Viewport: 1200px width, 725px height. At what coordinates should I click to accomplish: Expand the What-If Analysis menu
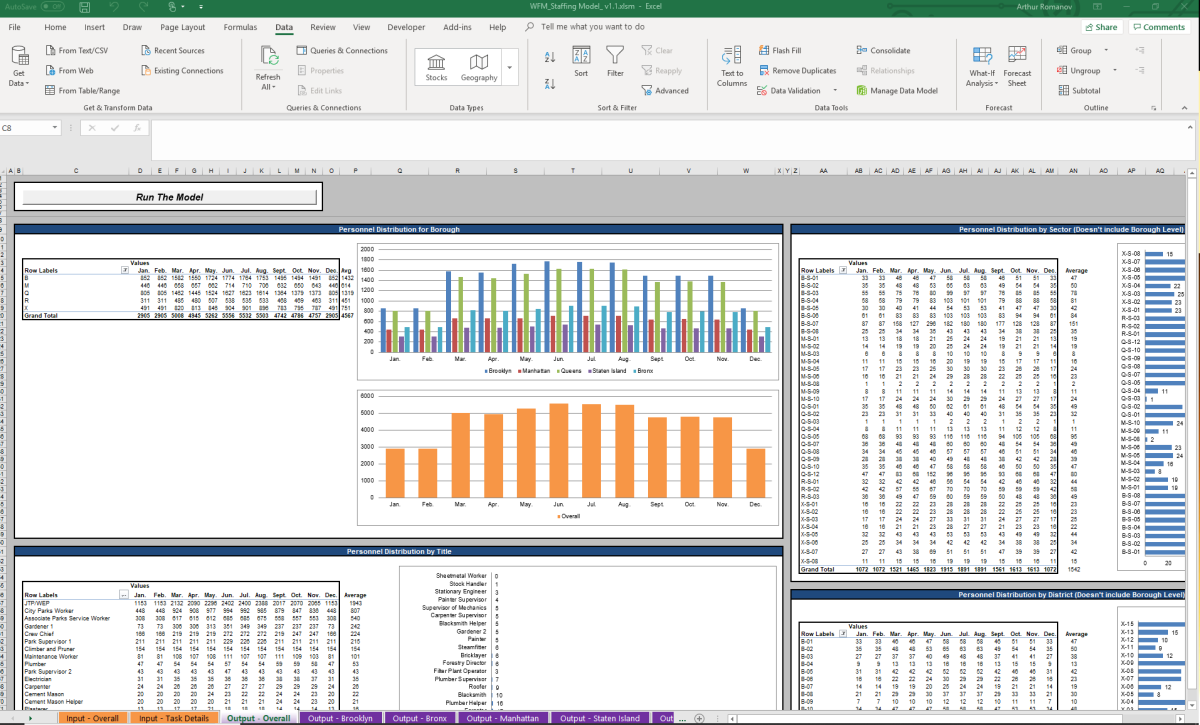(x=981, y=78)
